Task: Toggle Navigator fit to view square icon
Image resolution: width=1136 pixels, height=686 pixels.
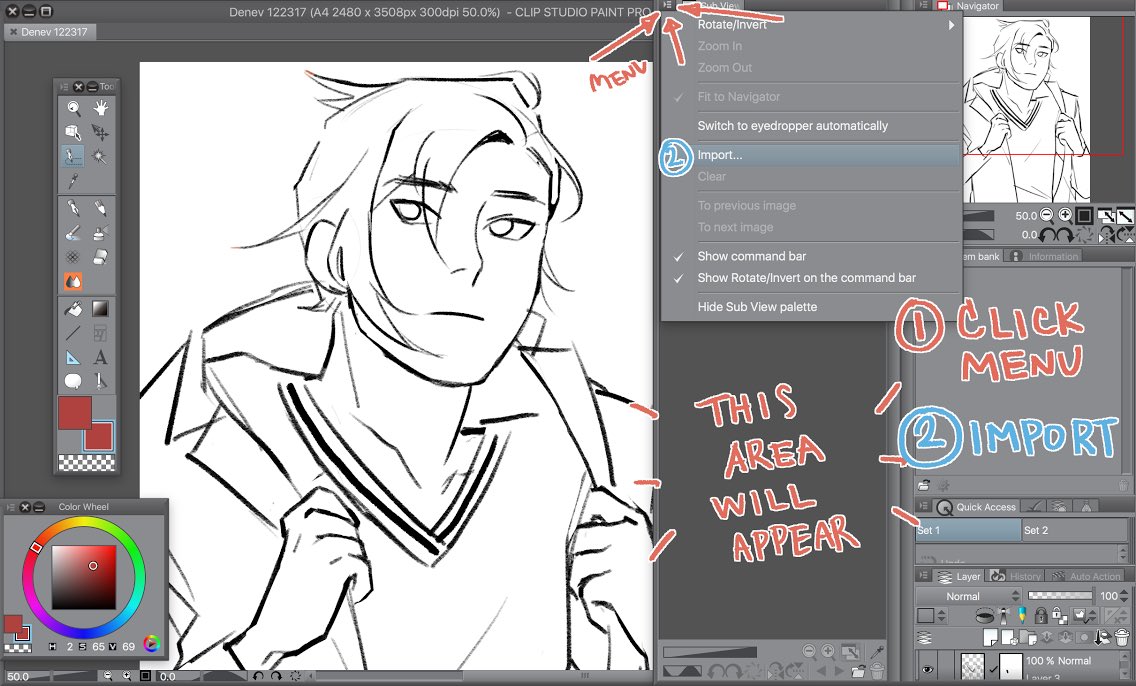Action: (x=1085, y=215)
